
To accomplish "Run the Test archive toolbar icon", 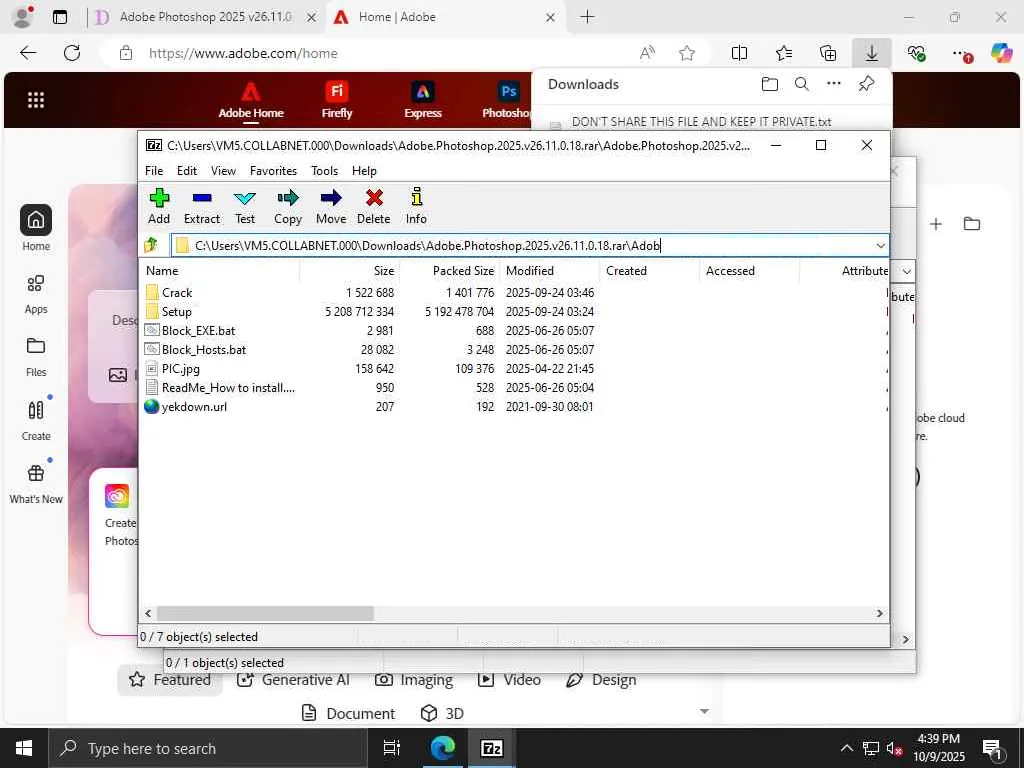I will coord(245,206).
